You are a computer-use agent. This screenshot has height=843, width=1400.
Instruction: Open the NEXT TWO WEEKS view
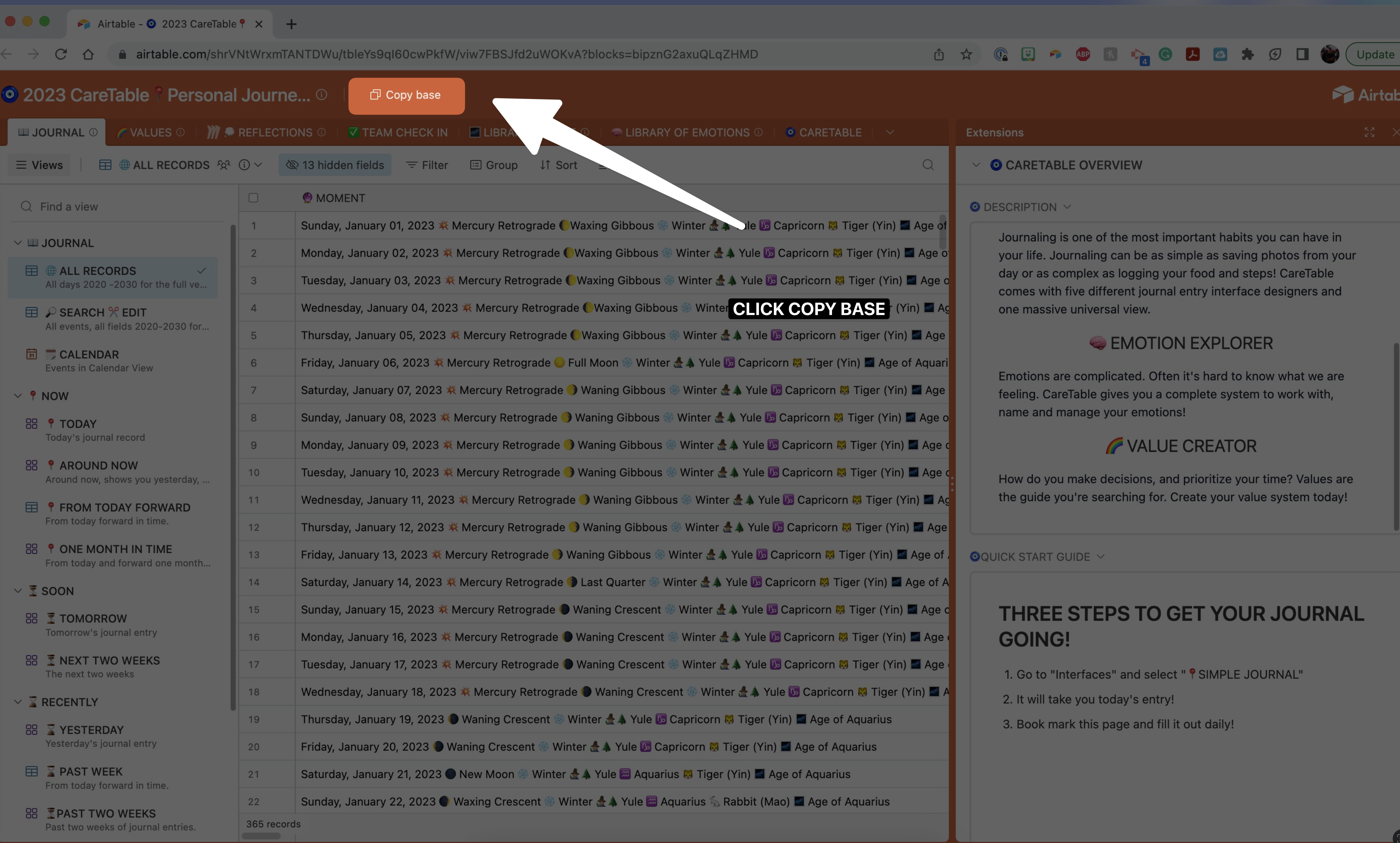113,666
